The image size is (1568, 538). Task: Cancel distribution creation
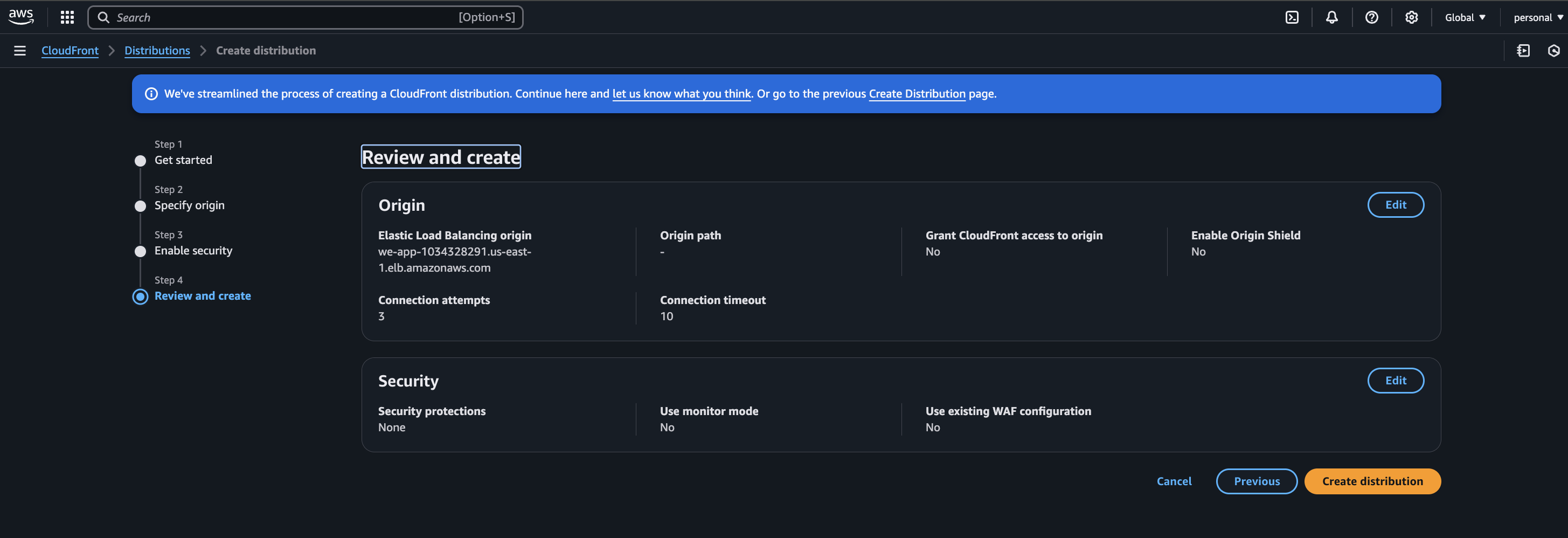(x=1174, y=481)
